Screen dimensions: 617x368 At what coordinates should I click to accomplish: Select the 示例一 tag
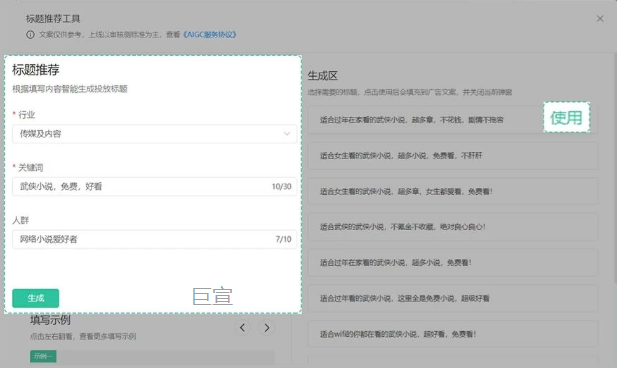43,356
